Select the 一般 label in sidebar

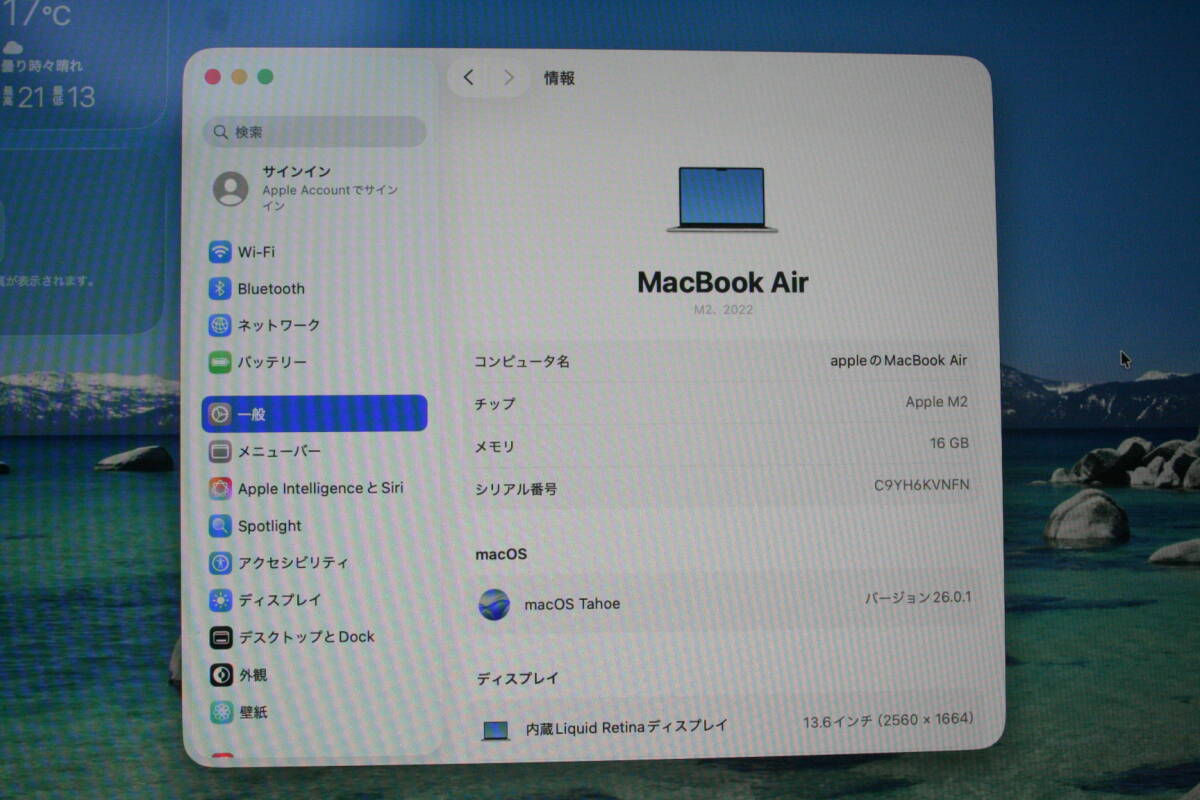point(252,414)
